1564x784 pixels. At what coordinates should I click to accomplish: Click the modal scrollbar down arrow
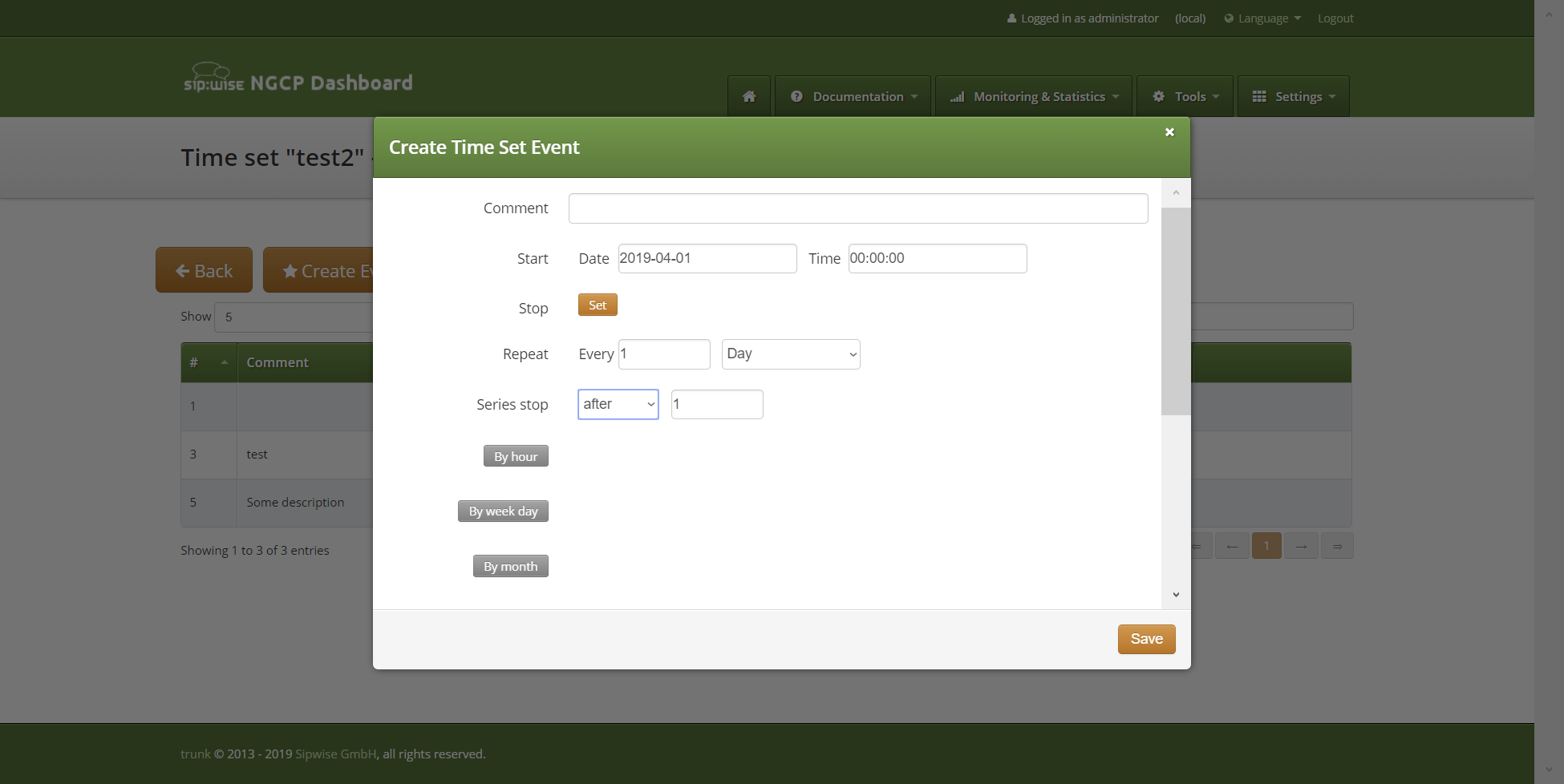1176,595
